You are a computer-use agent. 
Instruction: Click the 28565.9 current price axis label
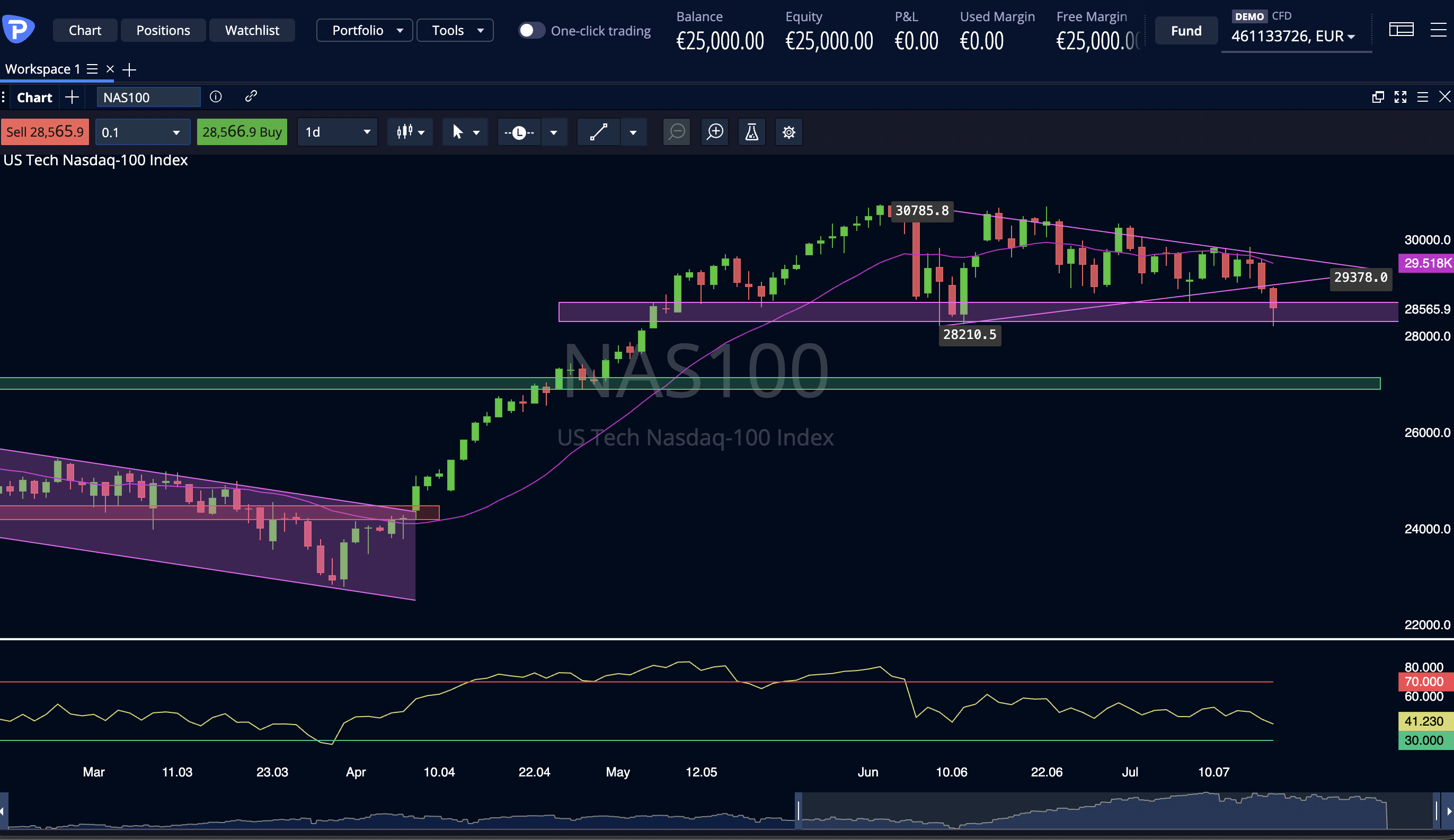[x=1428, y=309]
